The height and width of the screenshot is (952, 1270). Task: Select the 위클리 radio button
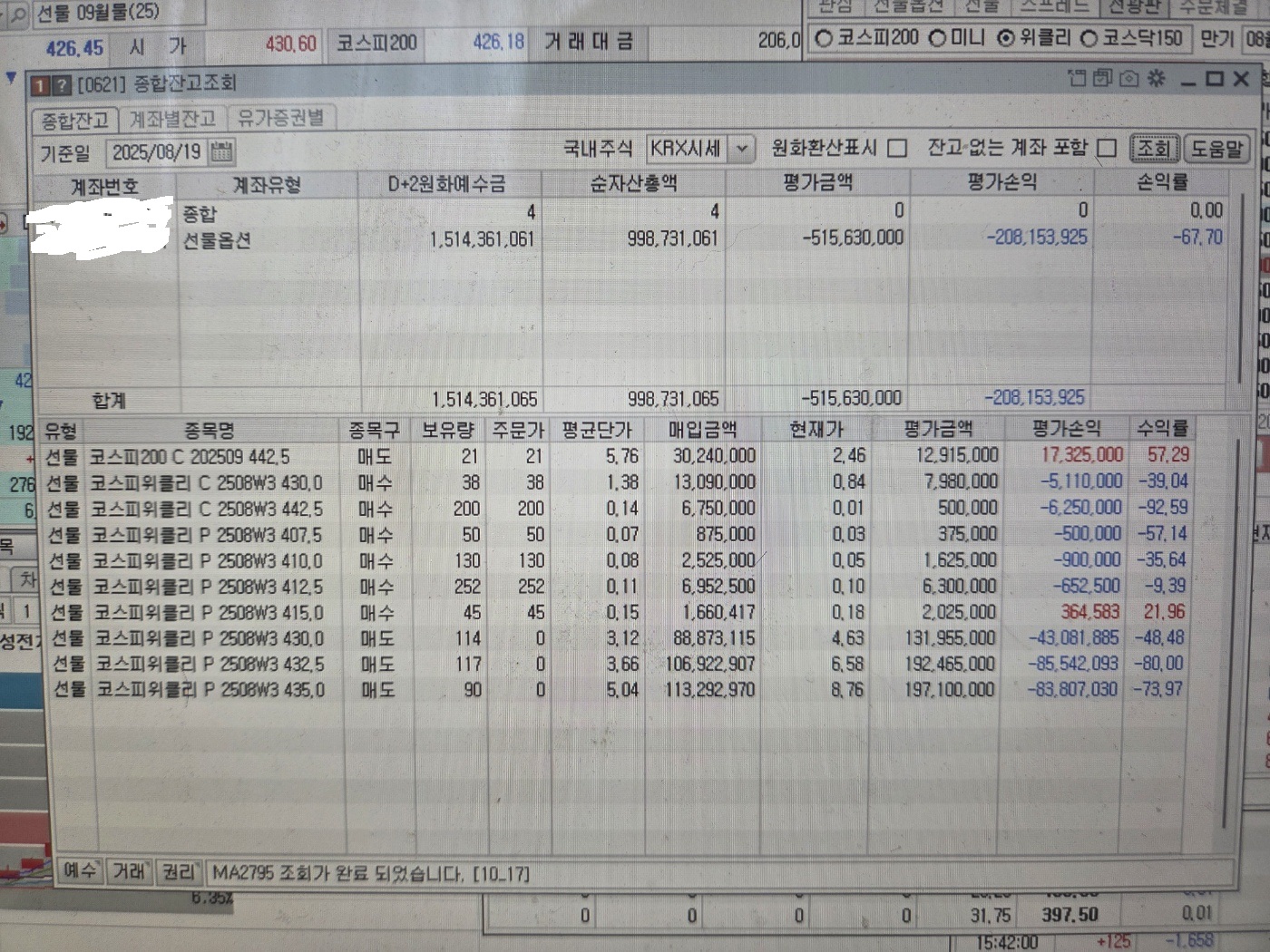coord(1006,39)
